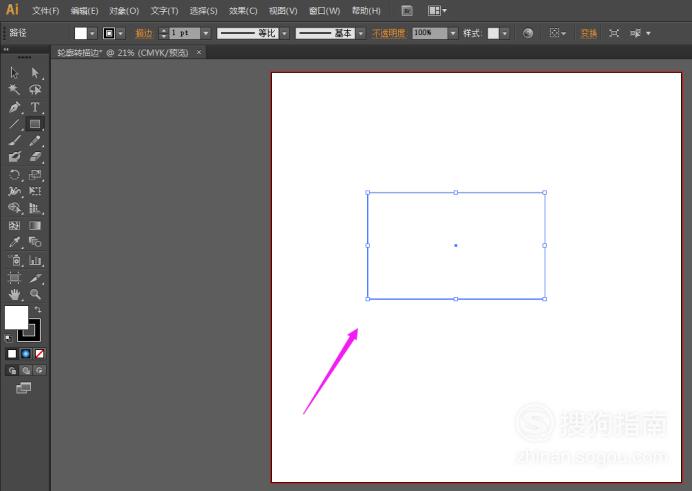Set paint mode to Gradient
Screen dimensions: 692x491
pyautogui.click(x=26, y=354)
